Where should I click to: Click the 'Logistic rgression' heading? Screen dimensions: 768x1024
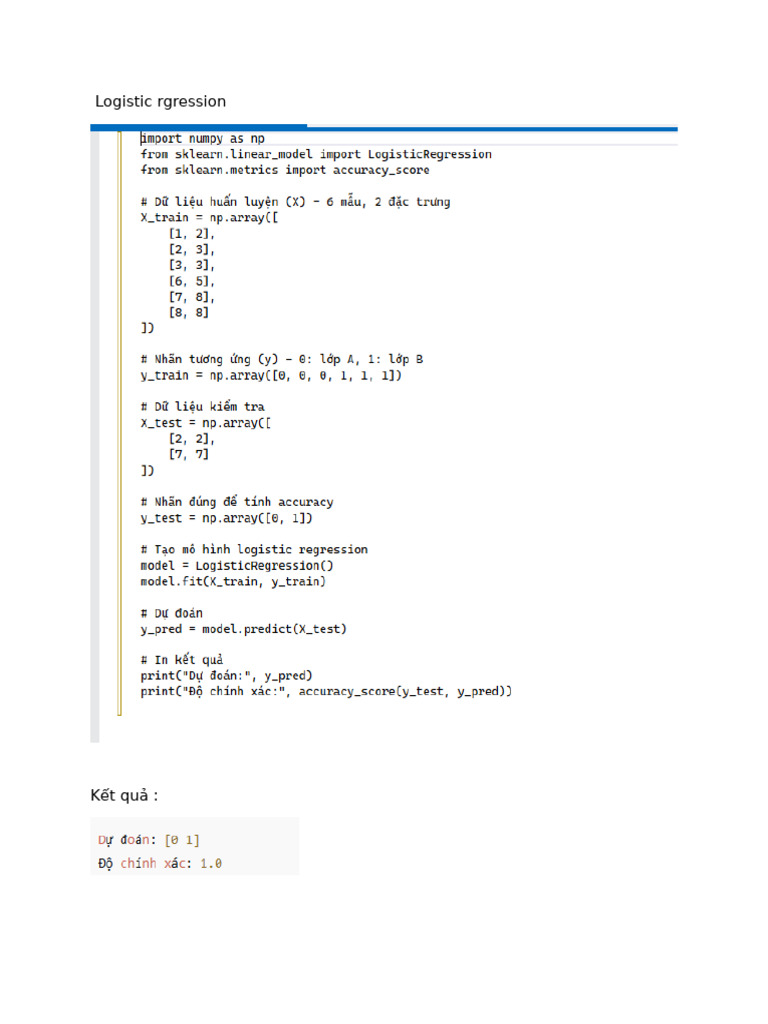161,101
